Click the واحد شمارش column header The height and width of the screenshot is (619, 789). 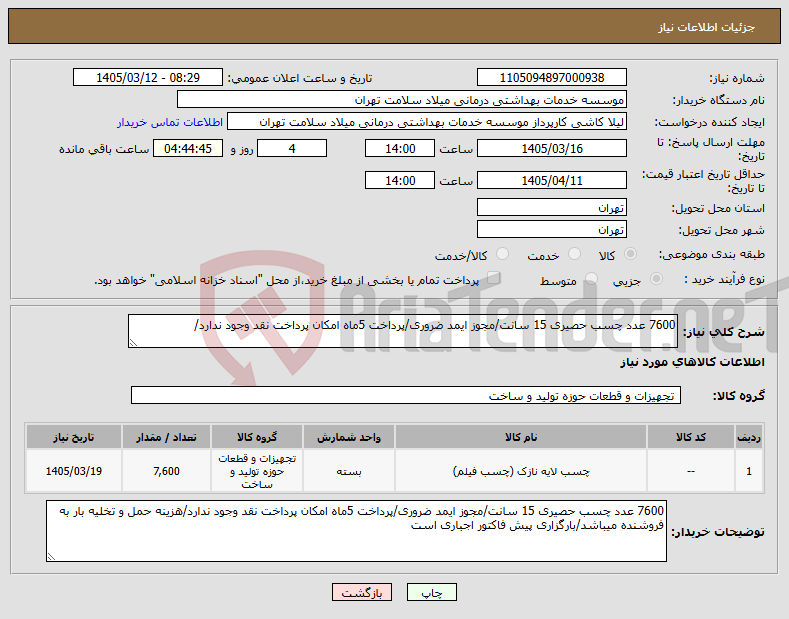pos(349,437)
